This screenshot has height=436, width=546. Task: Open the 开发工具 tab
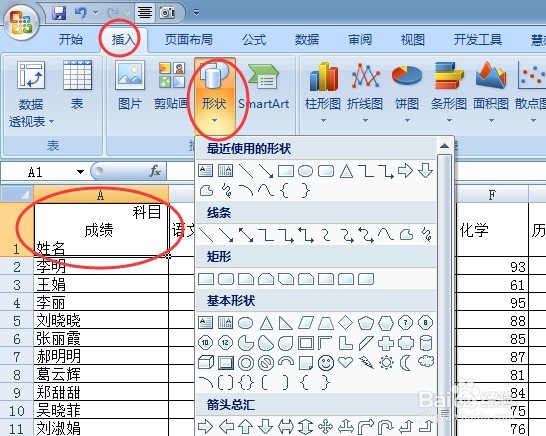(x=478, y=39)
